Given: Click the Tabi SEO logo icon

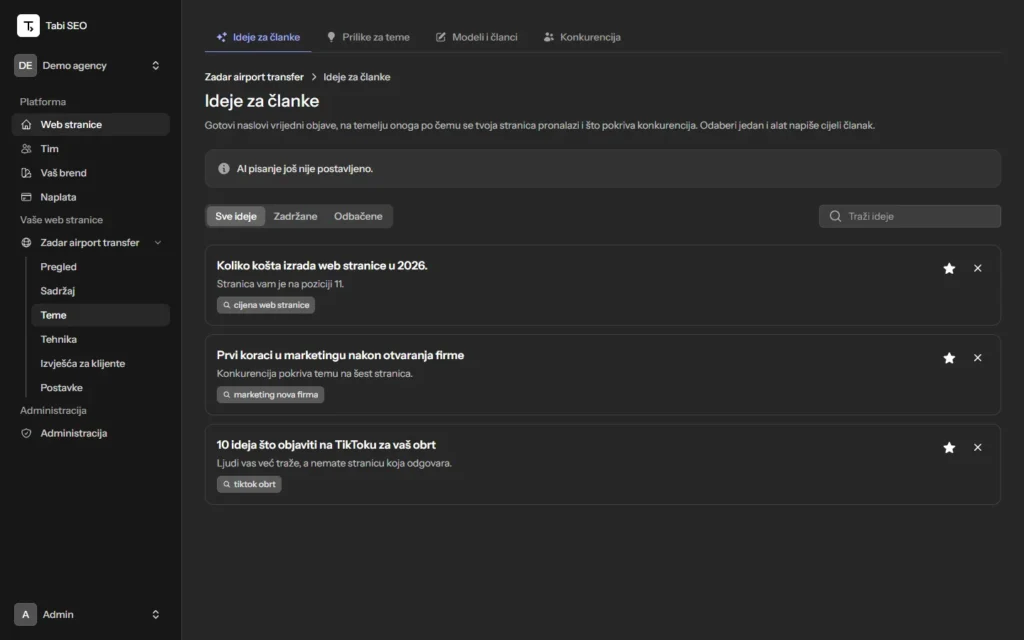Looking at the screenshot, I should (x=28, y=25).
